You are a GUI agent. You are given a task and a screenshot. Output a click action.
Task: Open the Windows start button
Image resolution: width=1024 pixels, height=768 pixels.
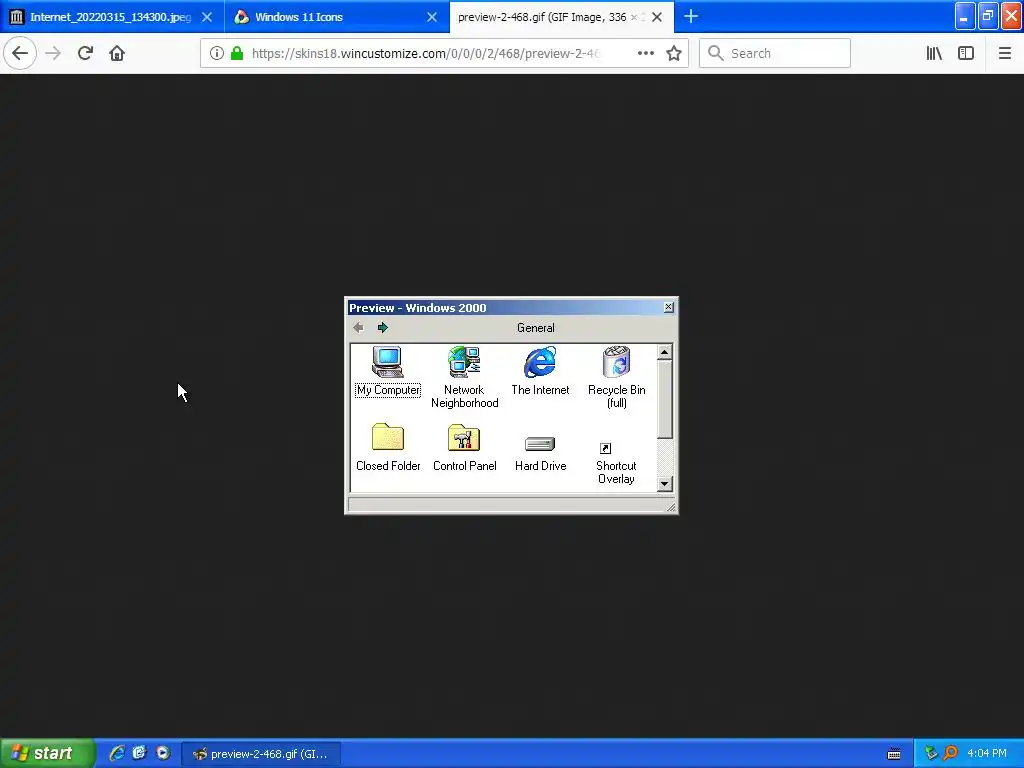47,753
